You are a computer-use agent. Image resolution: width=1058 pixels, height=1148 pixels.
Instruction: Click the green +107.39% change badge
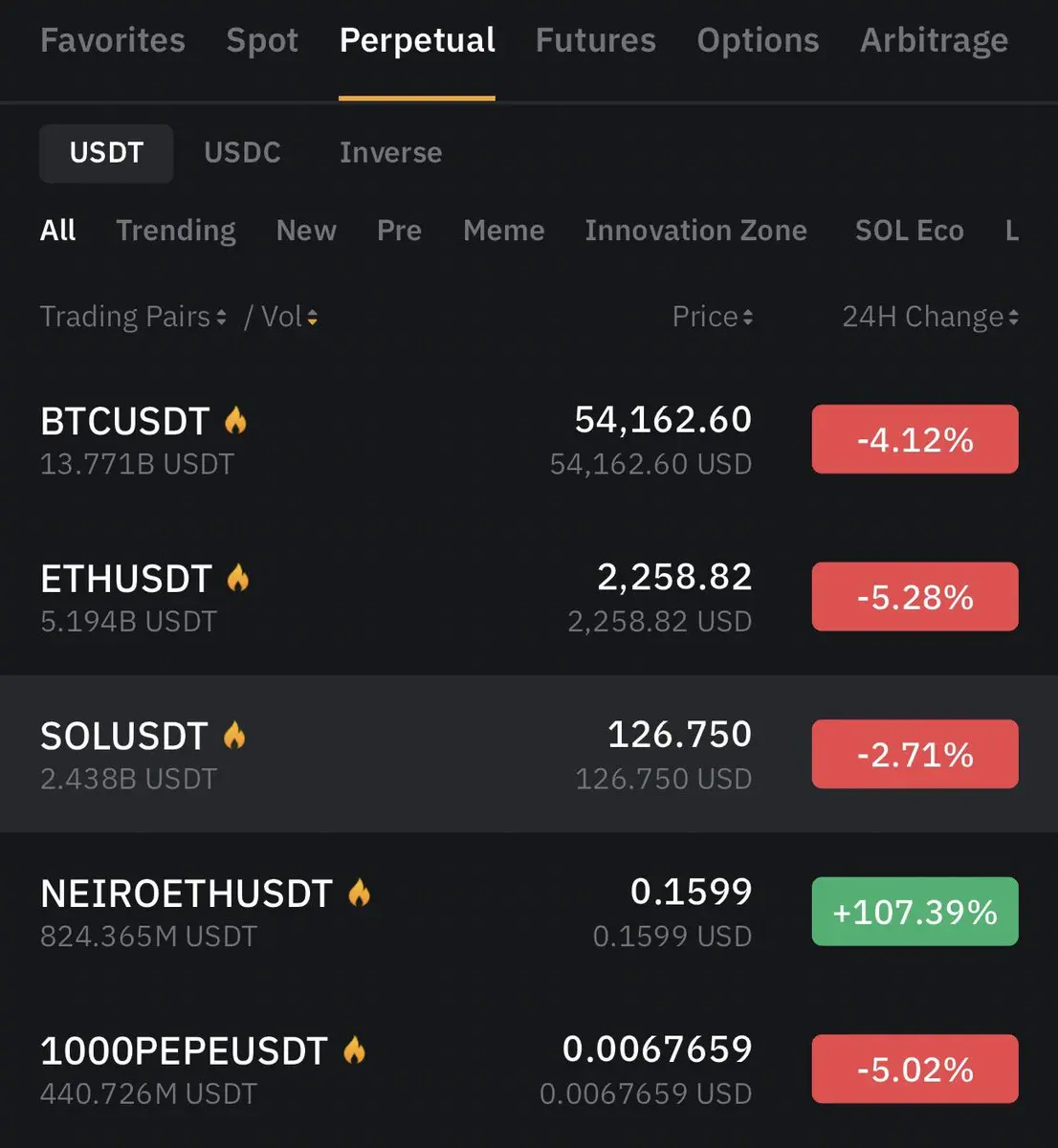(x=915, y=912)
